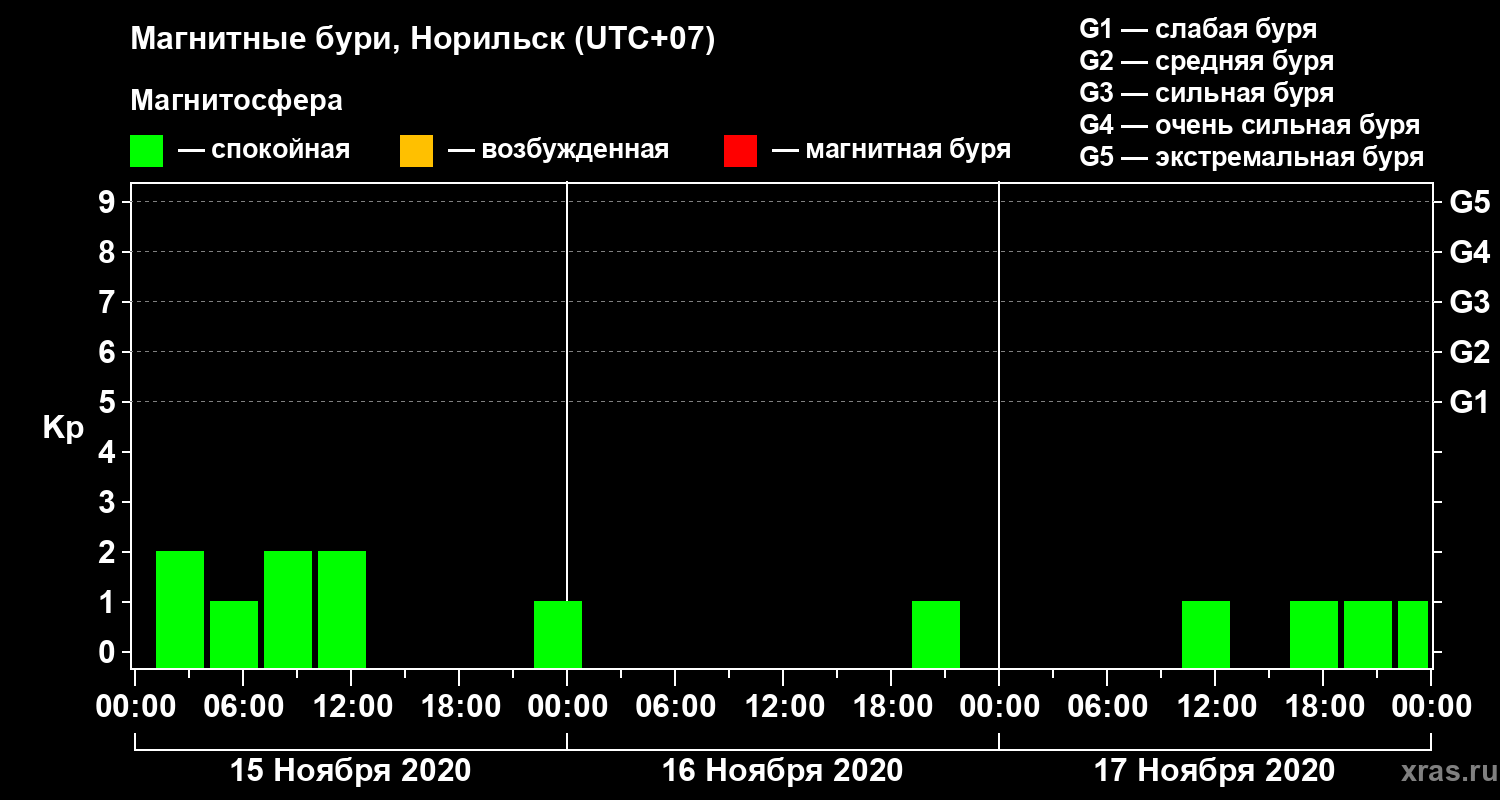
Task: Click the right-axis 'G5' label
Action: [1470, 202]
